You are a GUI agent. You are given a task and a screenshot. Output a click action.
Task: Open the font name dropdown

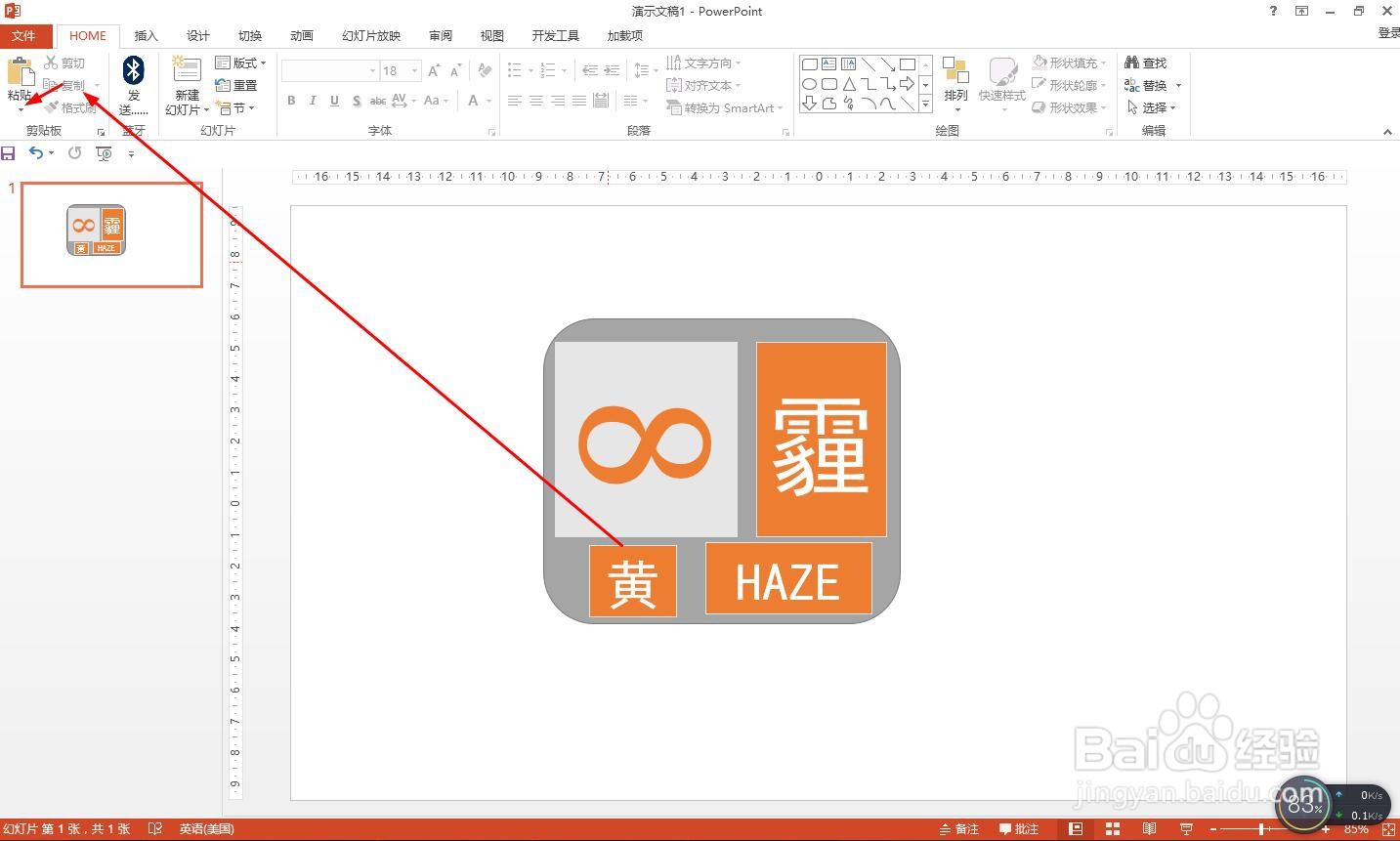[x=372, y=70]
